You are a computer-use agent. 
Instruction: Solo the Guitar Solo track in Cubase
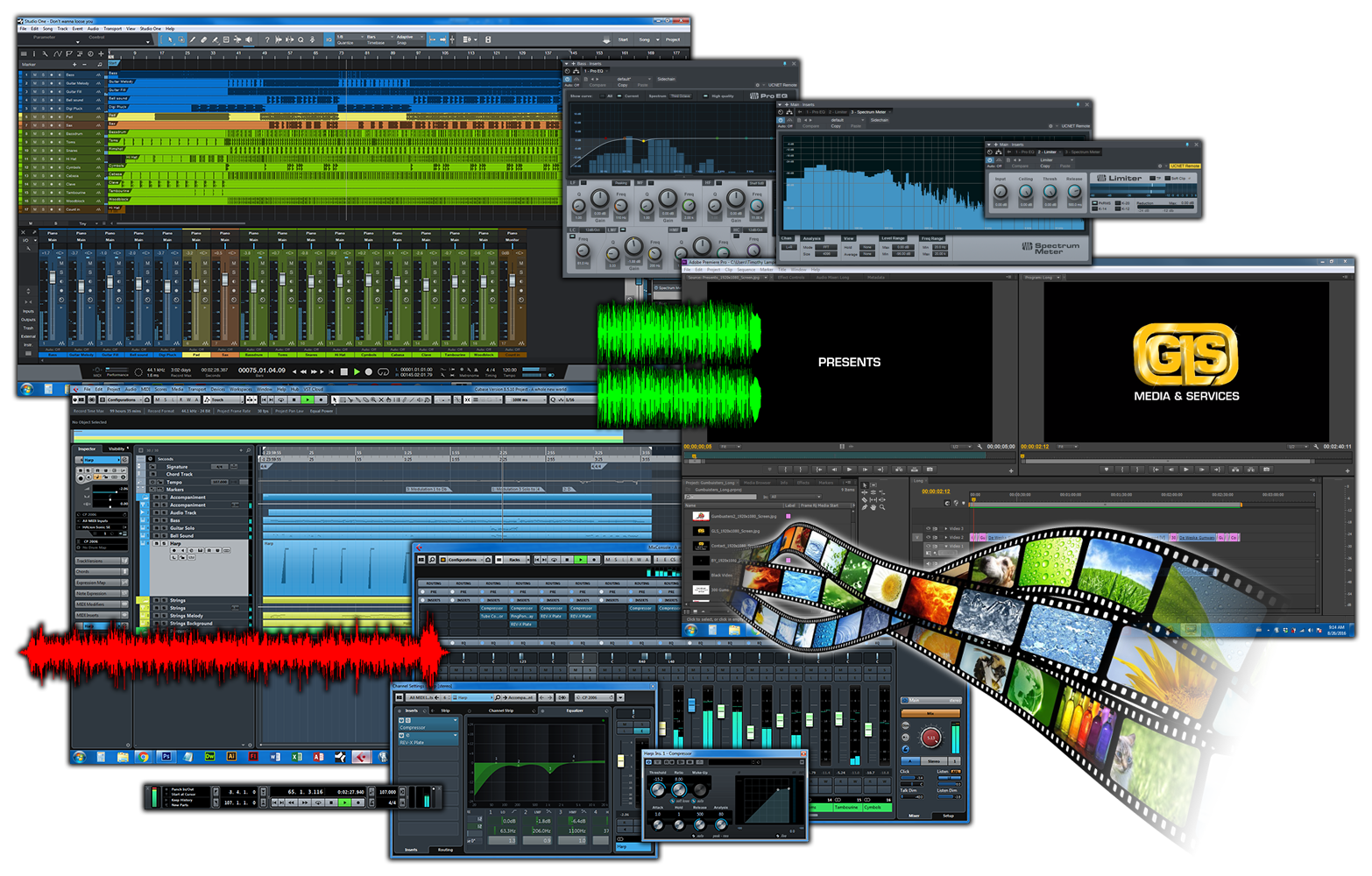click(x=165, y=528)
